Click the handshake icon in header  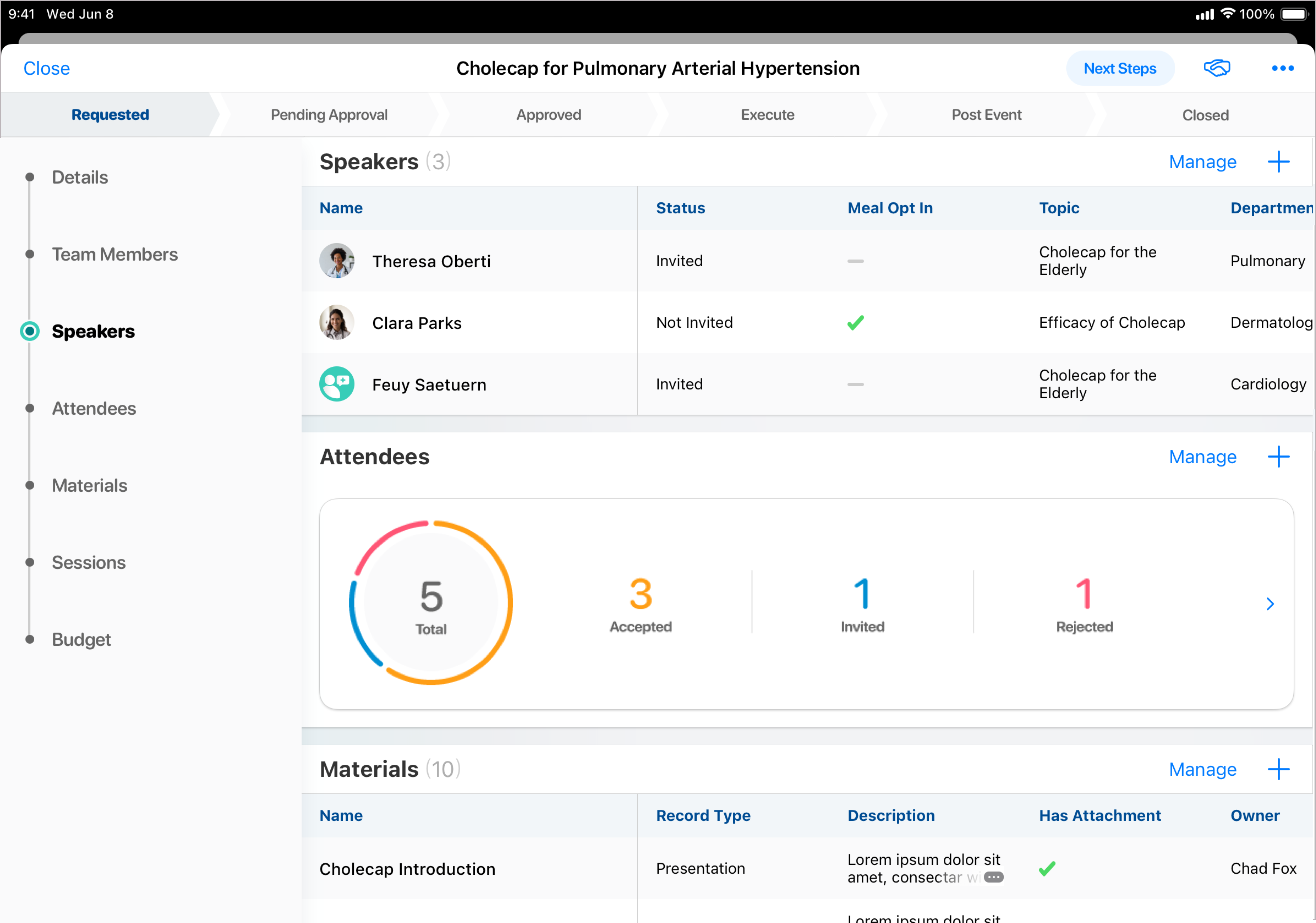pos(1216,68)
